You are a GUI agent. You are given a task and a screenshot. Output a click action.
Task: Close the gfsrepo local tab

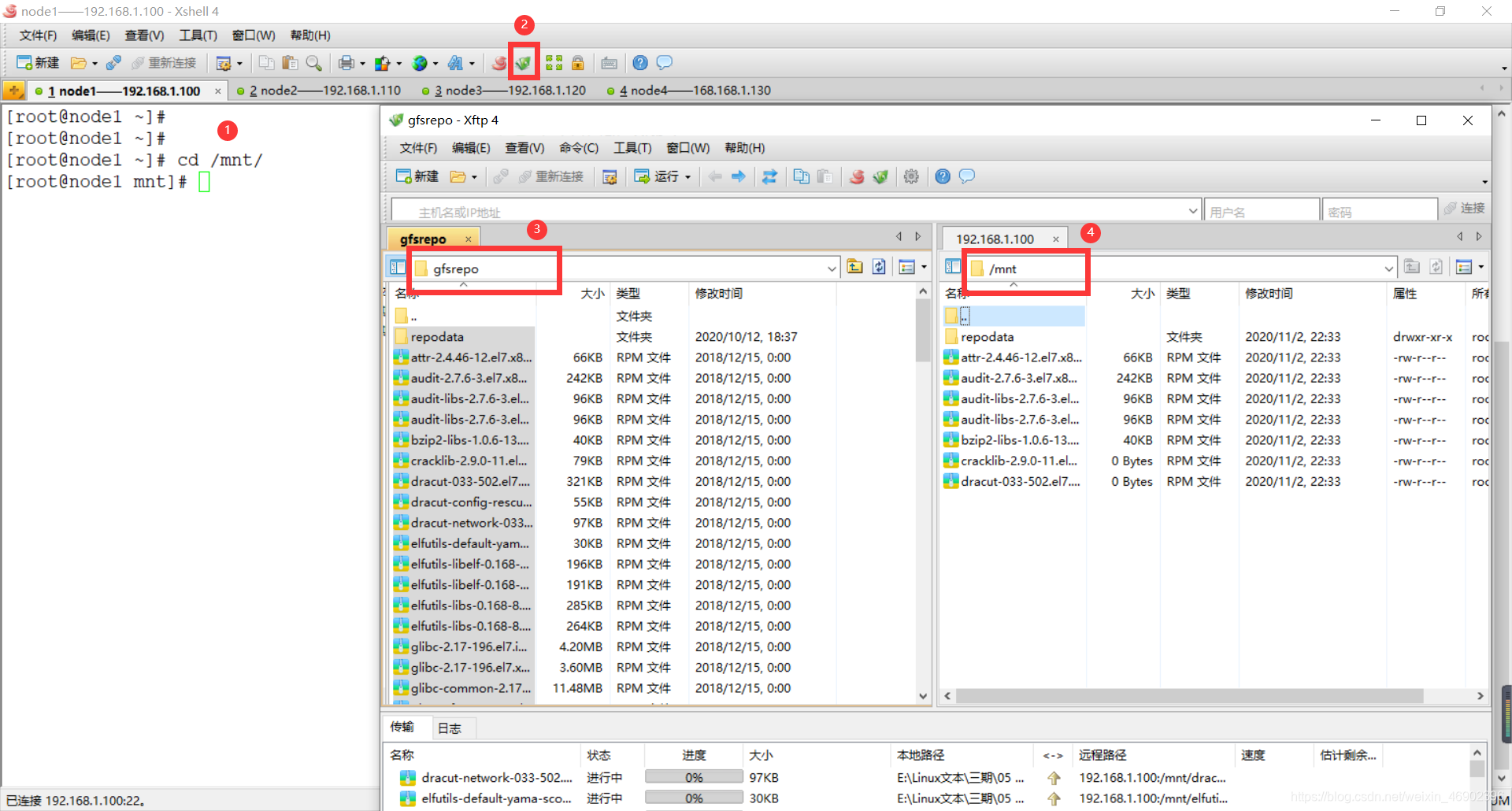[469, 239]
